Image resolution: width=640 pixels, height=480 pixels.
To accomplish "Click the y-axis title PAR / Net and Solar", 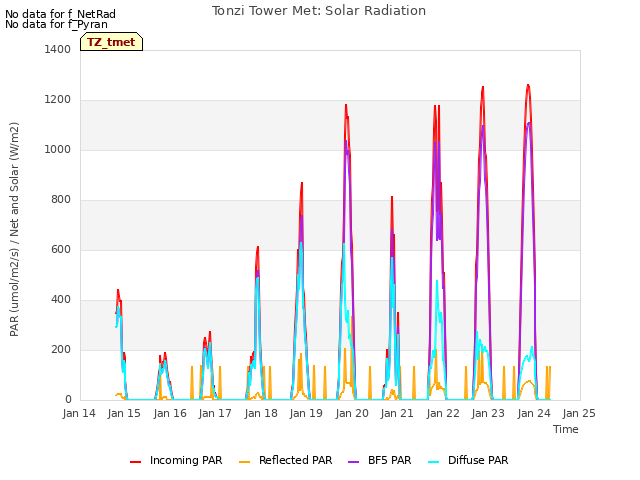I will (14, 229).
